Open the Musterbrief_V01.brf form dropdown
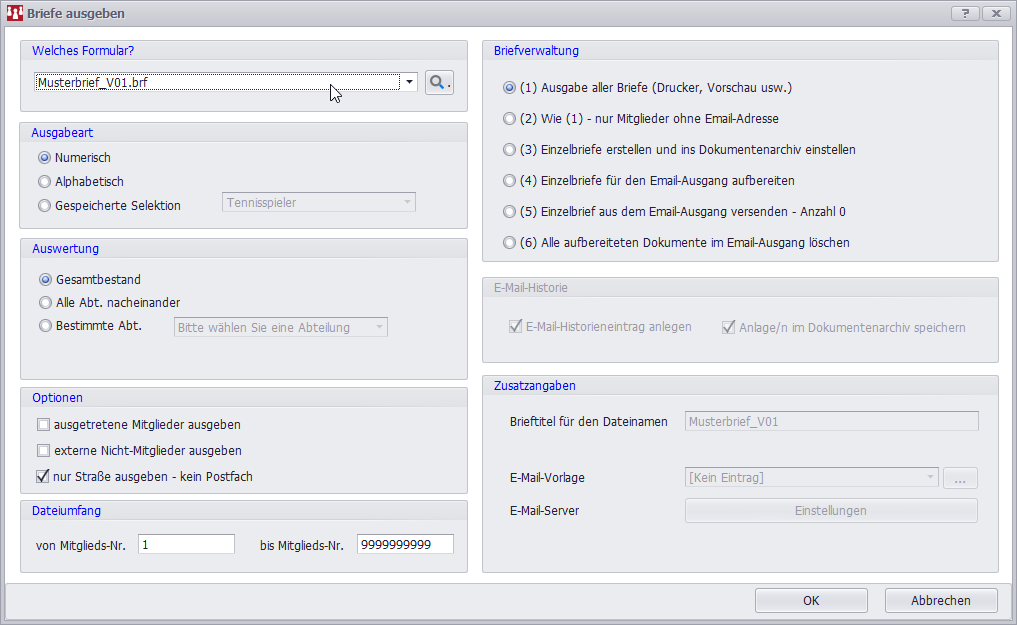The height and width of the screenshot is (625, 1017). [410, 83]
